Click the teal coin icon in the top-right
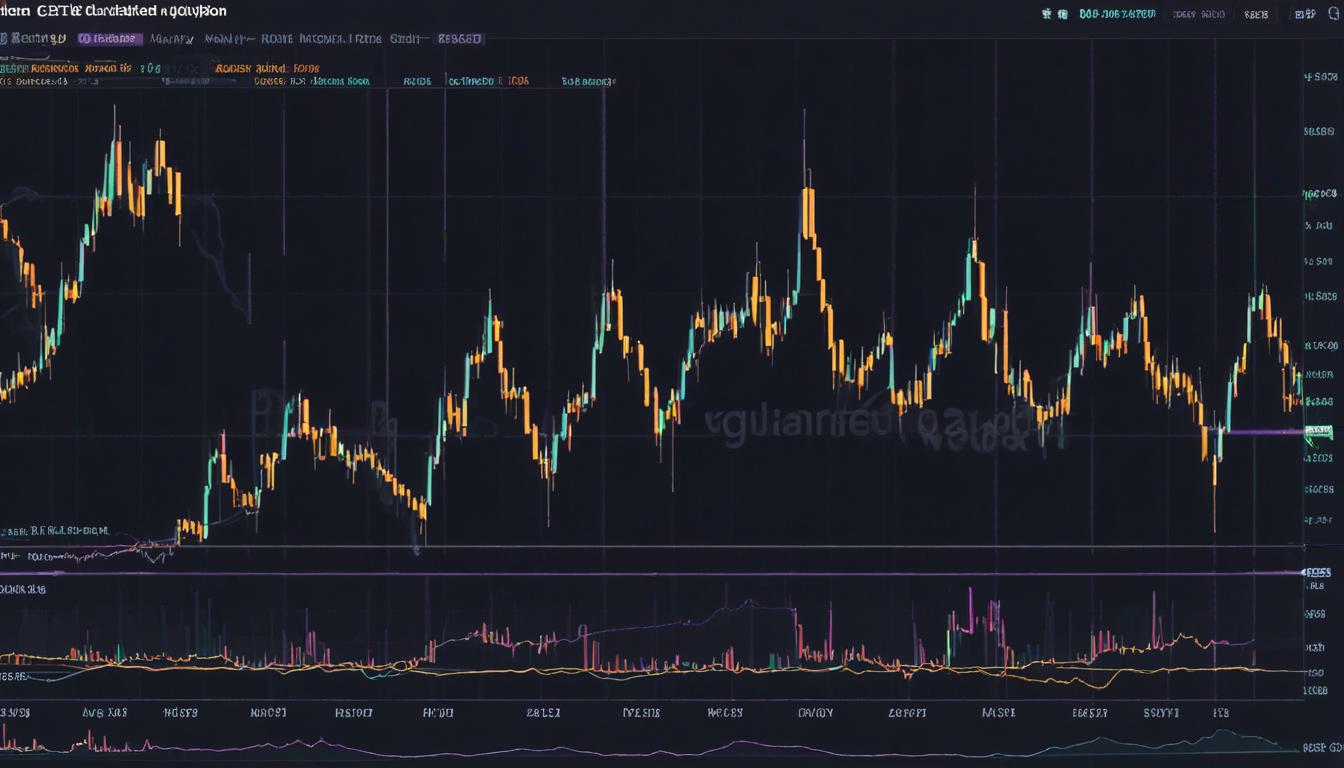Image resolution: width=1344 pixels, height=768 pixels. (x=1061, y=13)
